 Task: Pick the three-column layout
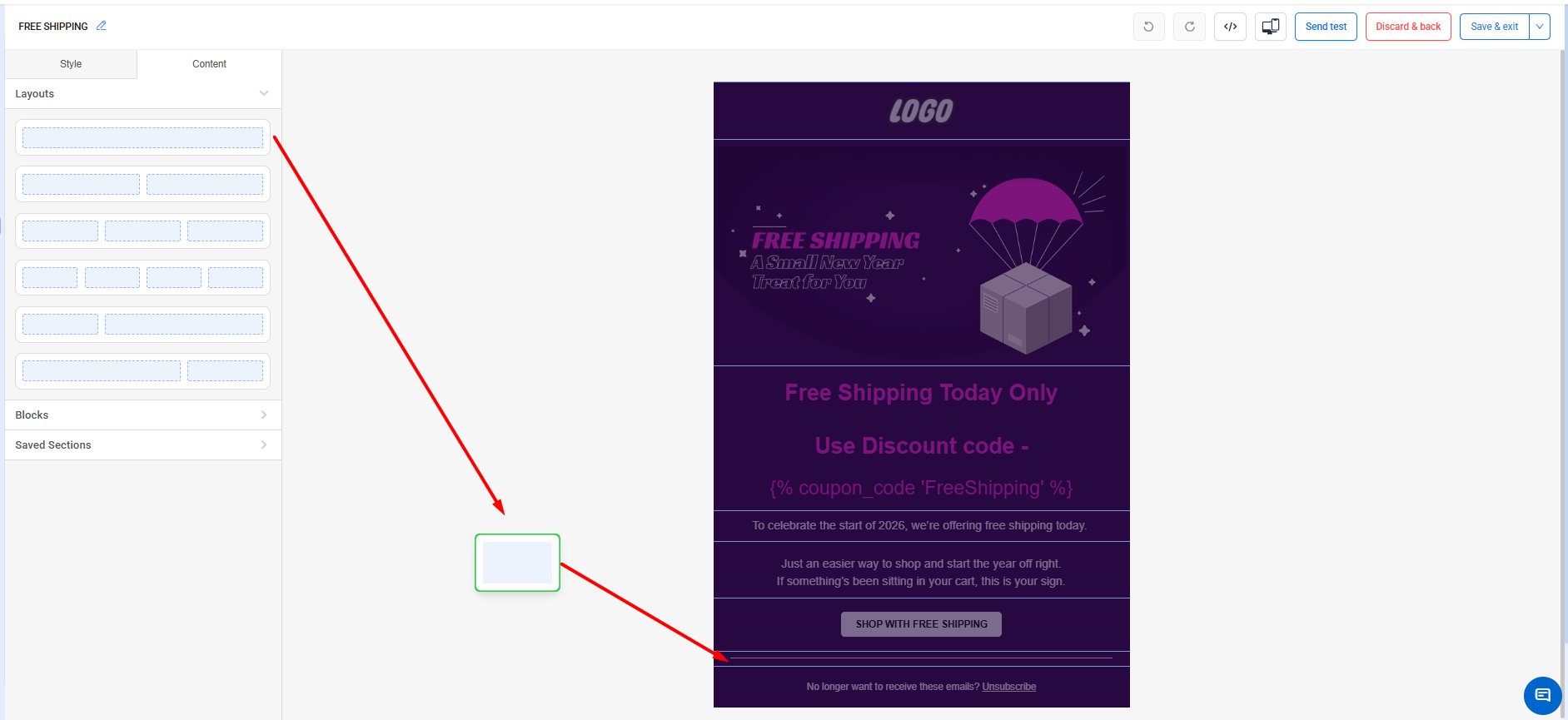pos(142,231)
